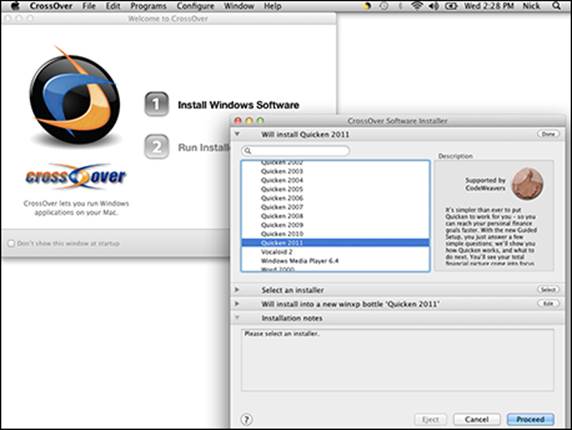
Task: Click the search magnifier in the installer field
Action: click(248, 151)
